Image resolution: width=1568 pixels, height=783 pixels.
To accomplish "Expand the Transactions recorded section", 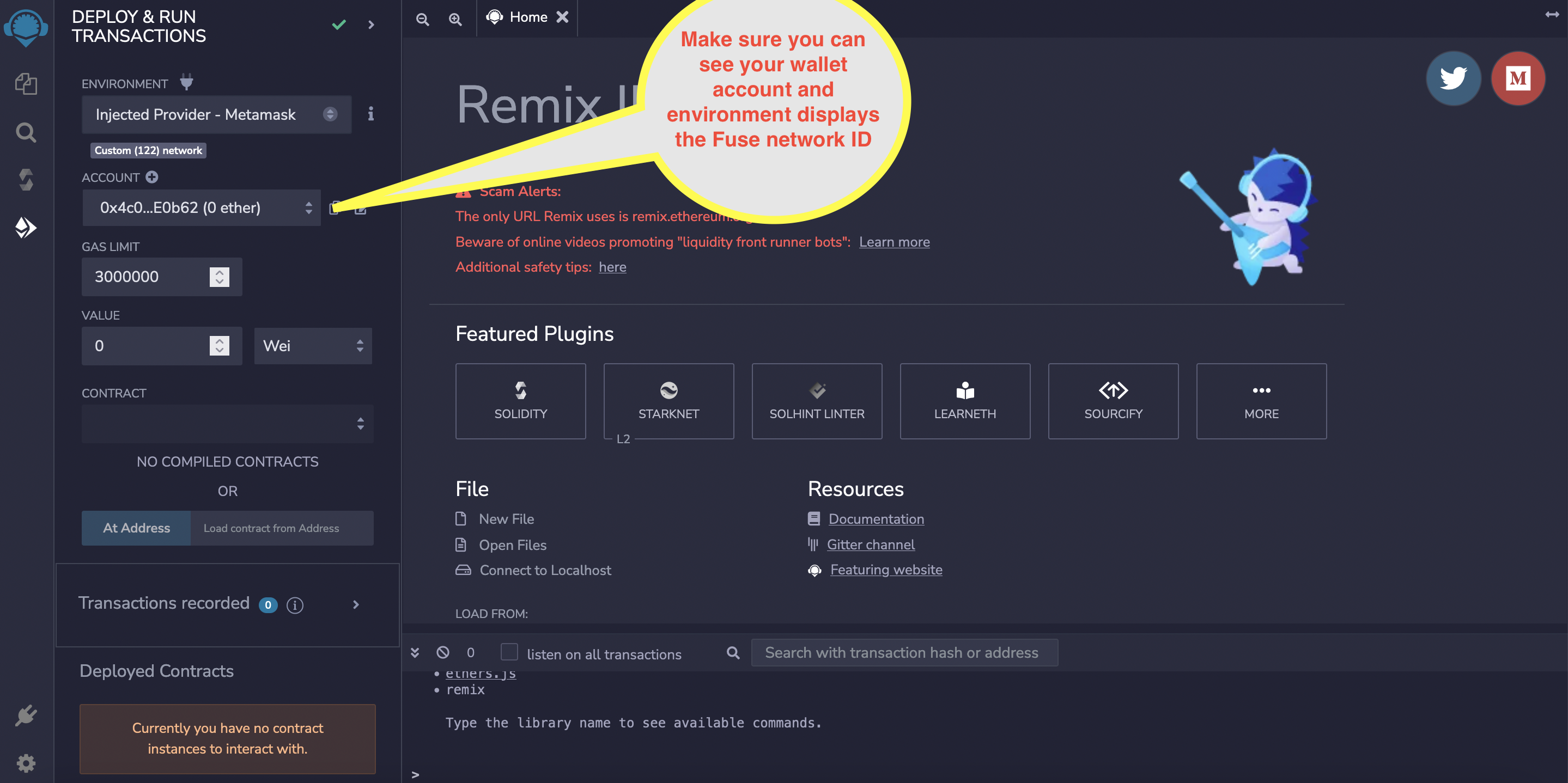I will click(356, 604).
